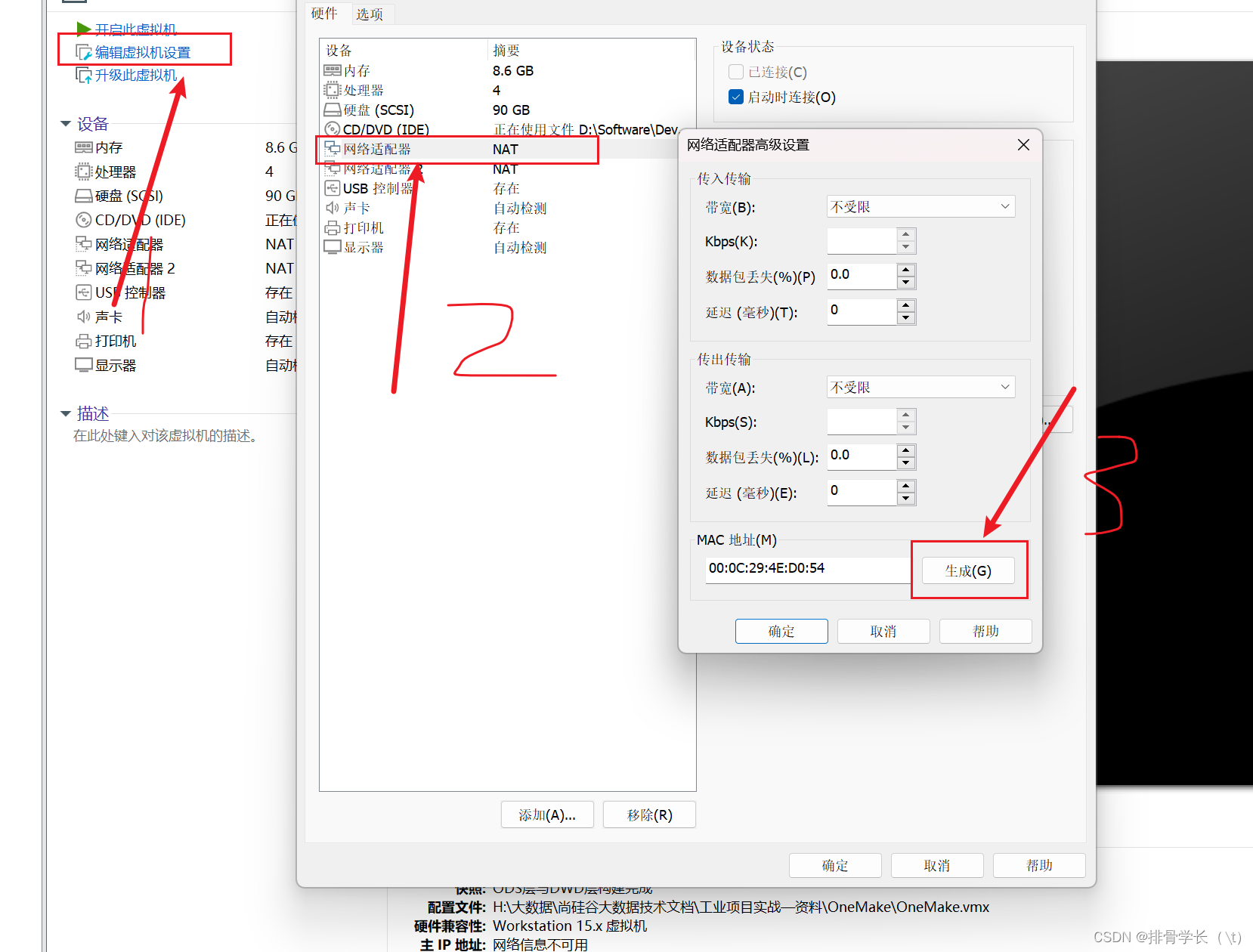Select the CD/DVD (IDE) icon in hardware list
The width and height of the screenshot is (1253, 952).
tap(333, 129)
